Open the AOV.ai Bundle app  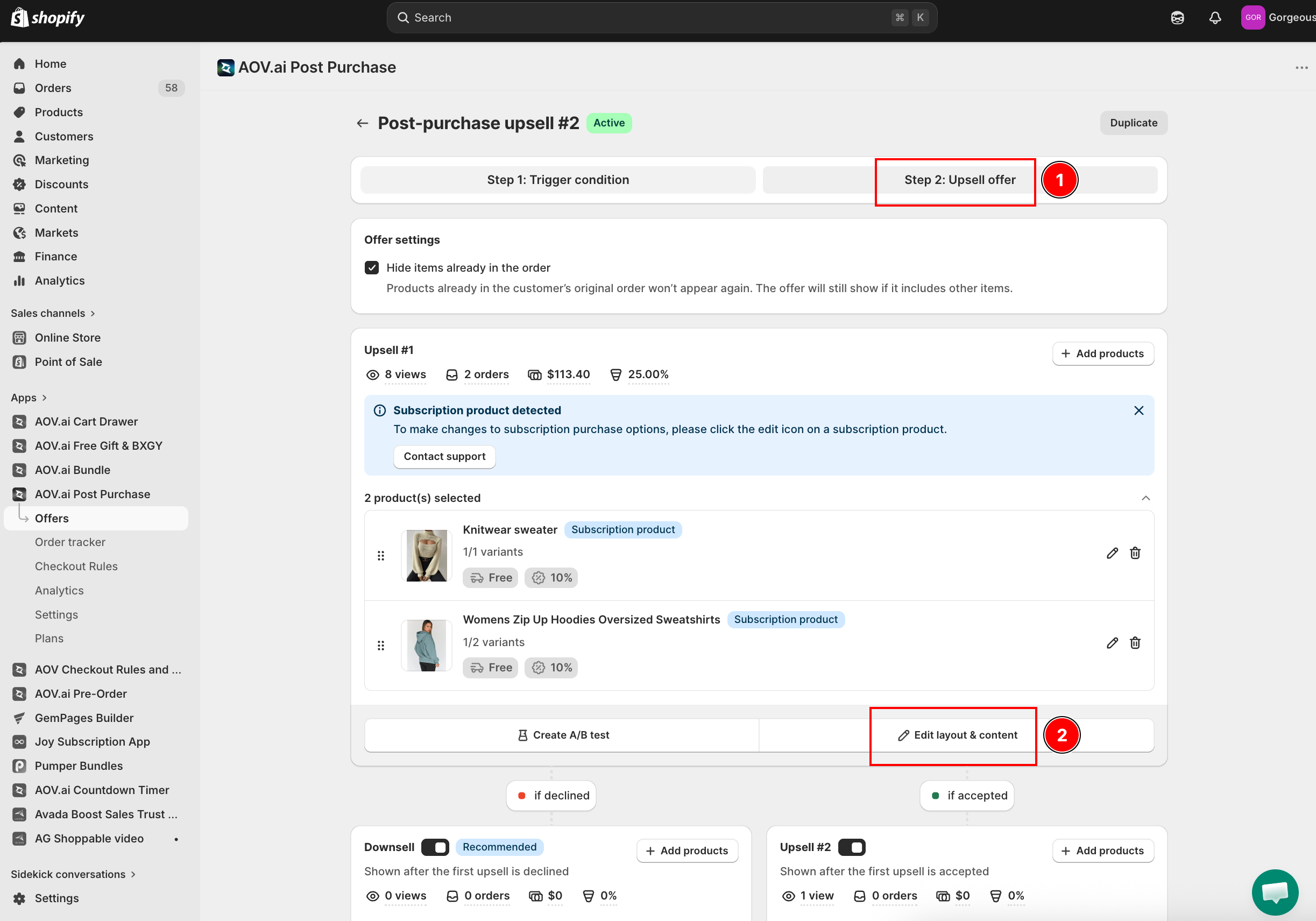click(x=95, y=470)
